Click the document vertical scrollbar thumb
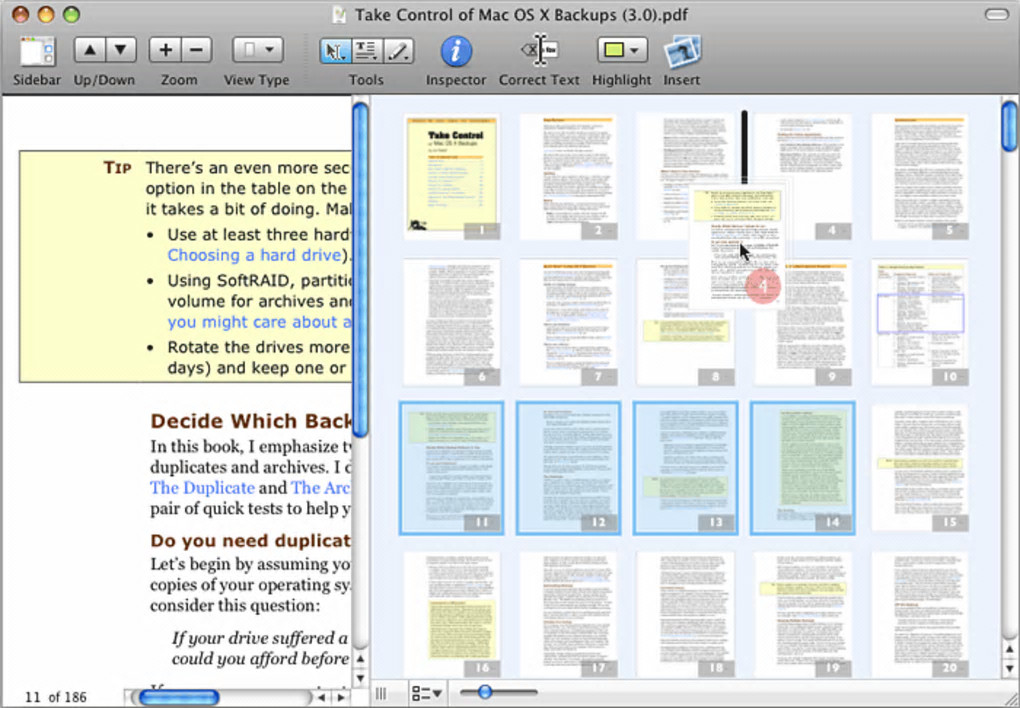 click(360, 270)
